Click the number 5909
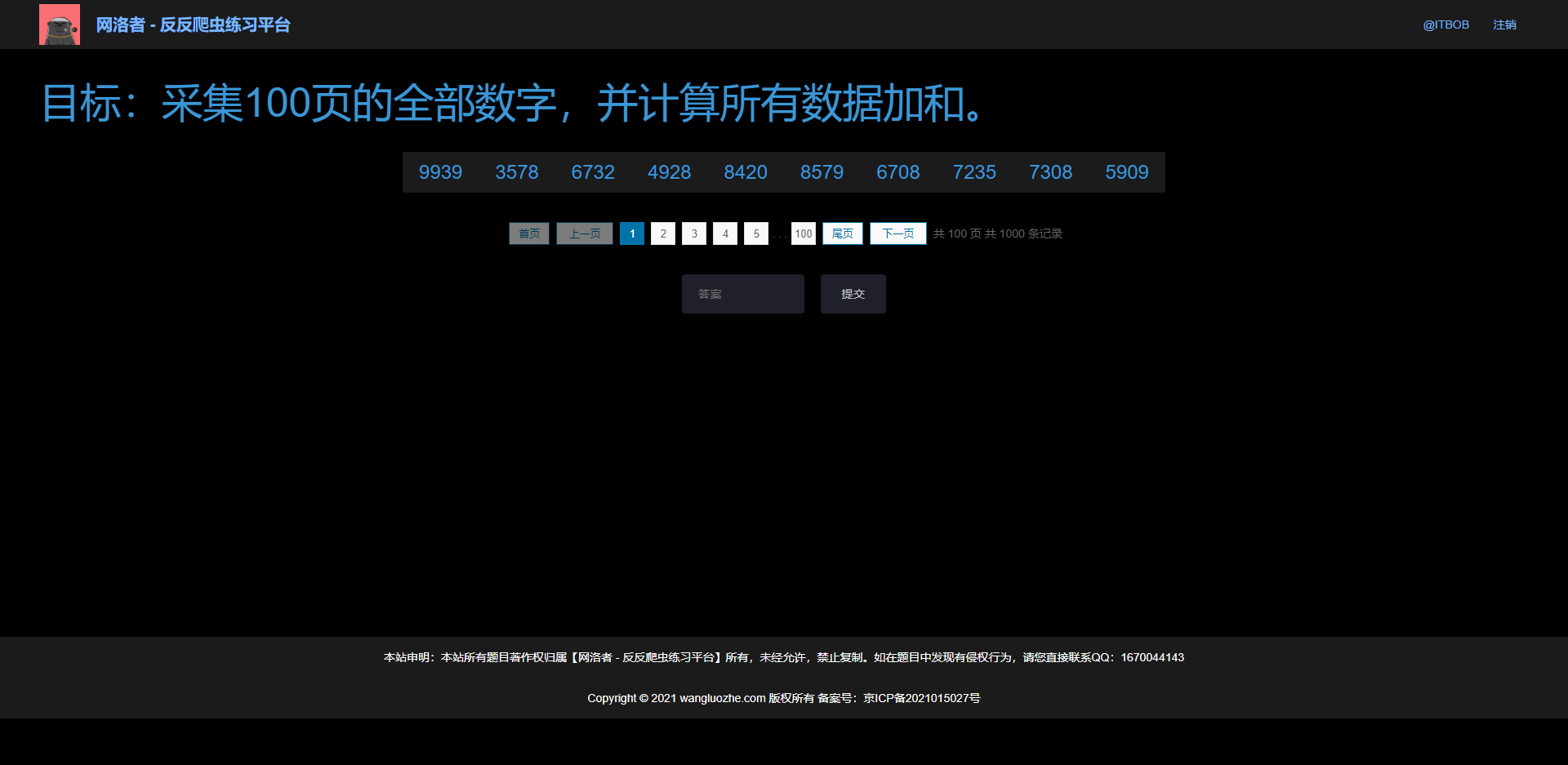Image resolution: width=1568 pixels, height=765 pixels. tap(1127, 172)
